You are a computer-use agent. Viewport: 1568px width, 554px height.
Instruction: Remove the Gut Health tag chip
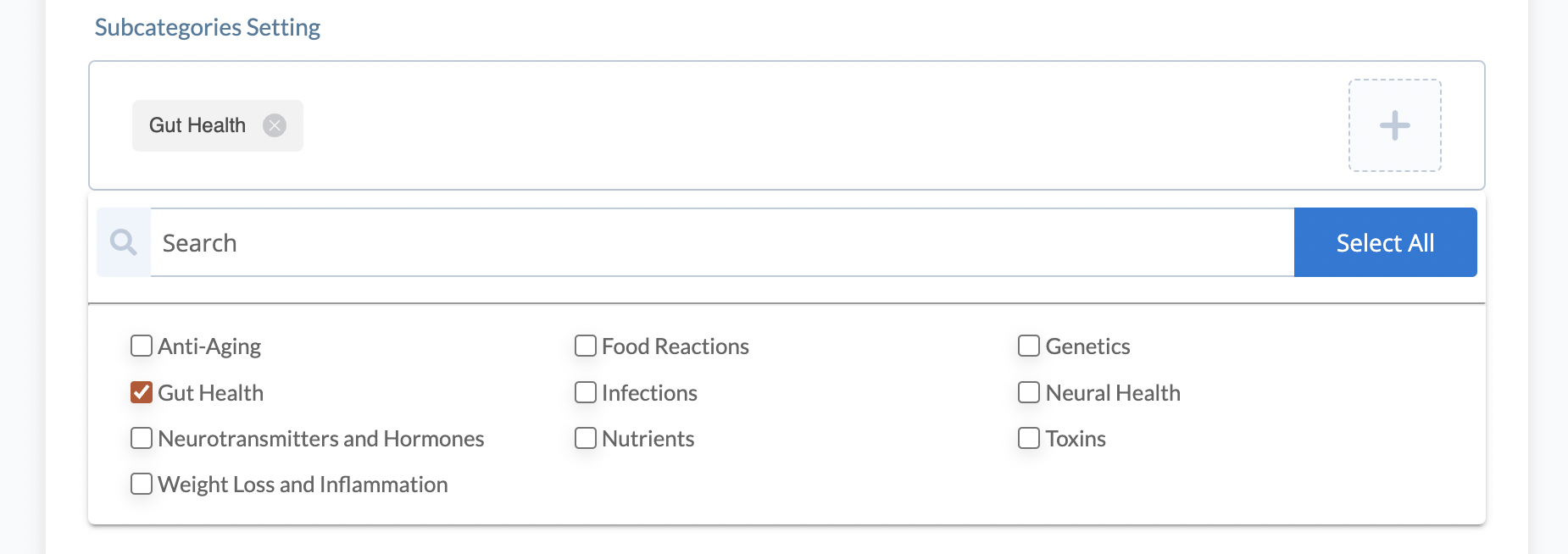(x=275, y=125)
